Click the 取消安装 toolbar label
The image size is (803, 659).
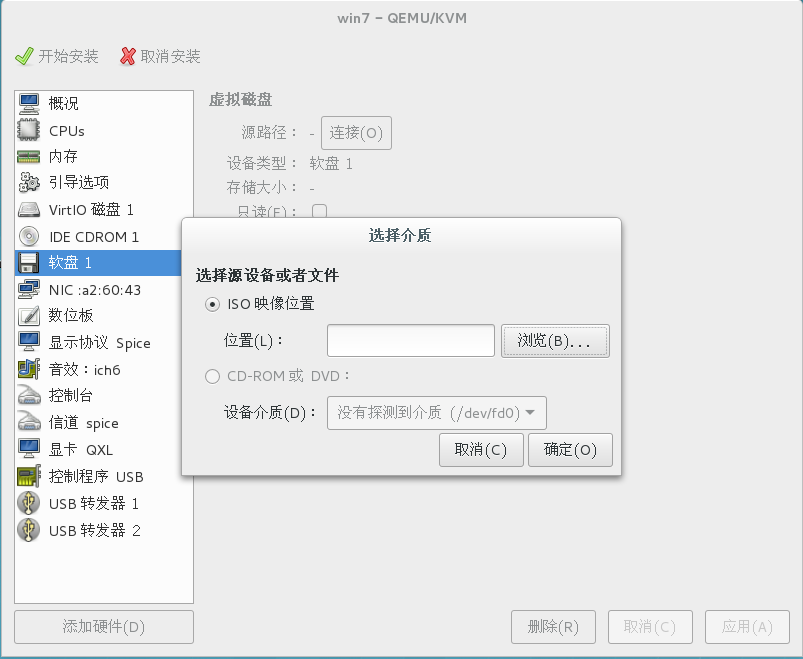click(x=170, y=56)
